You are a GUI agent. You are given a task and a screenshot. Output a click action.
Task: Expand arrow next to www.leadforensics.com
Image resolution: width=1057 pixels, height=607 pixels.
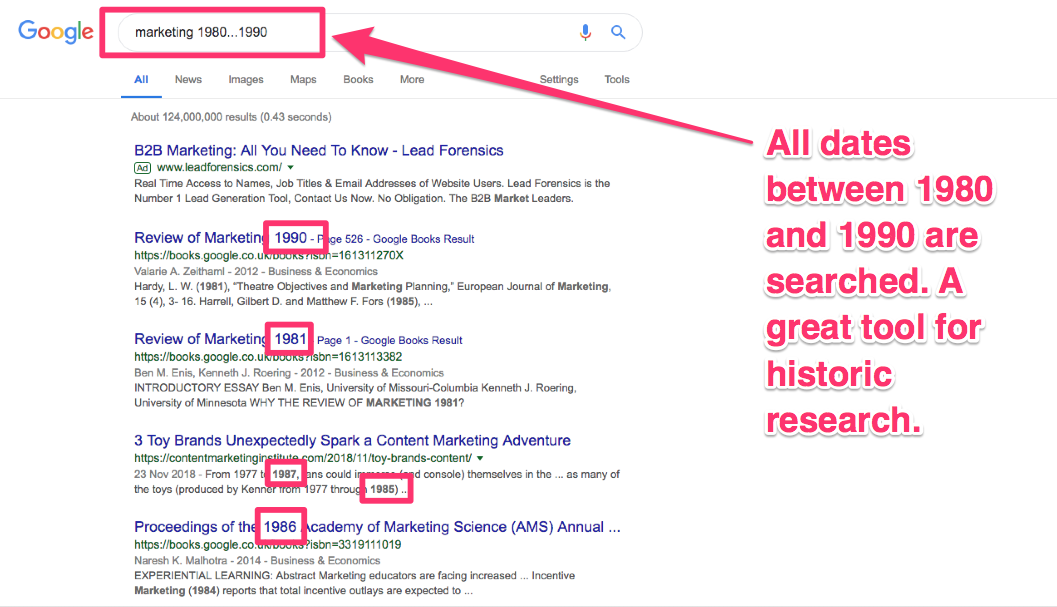coord(291,167)
